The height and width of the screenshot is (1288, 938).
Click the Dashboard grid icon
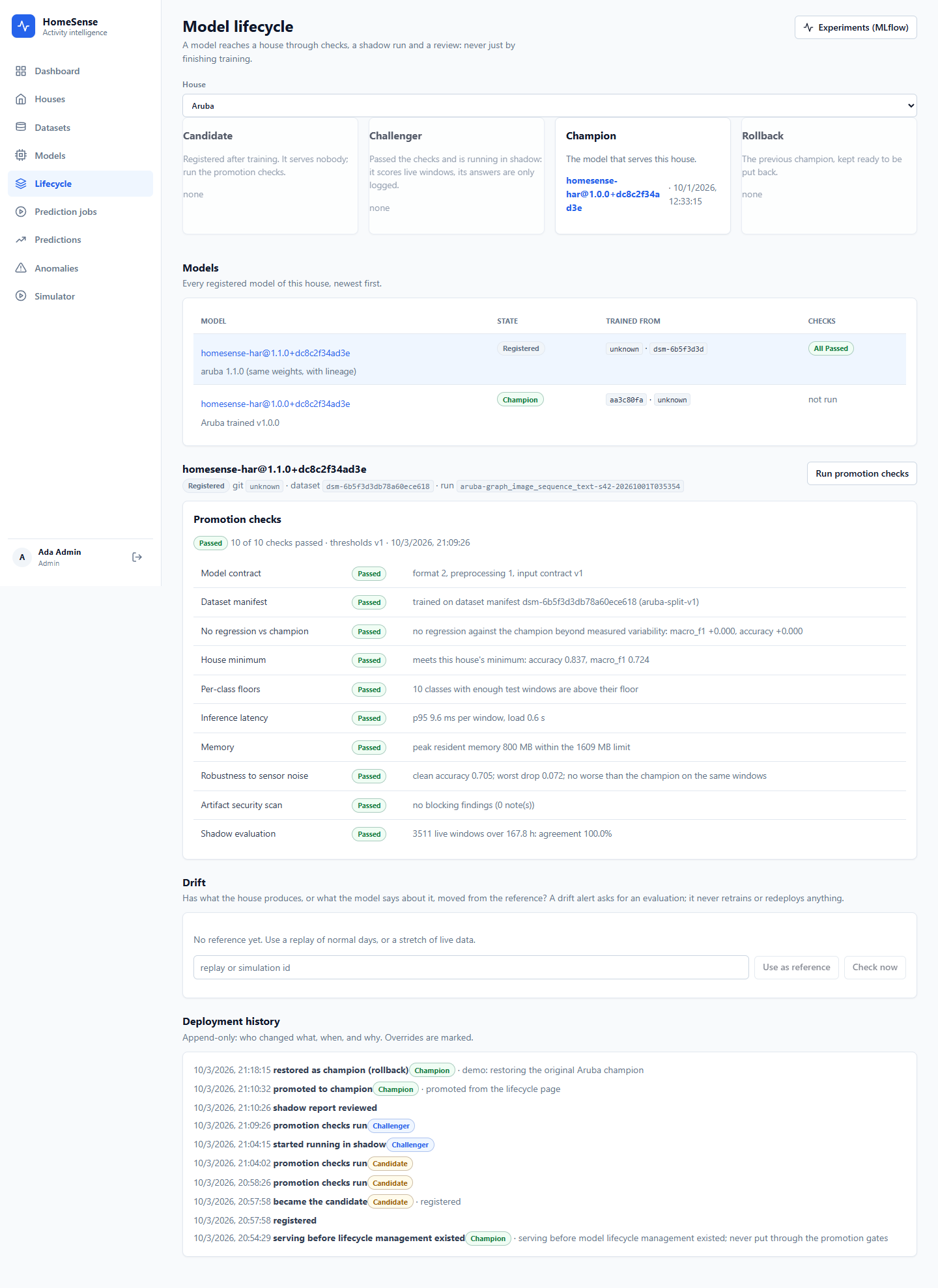click(x=21, y=71)
